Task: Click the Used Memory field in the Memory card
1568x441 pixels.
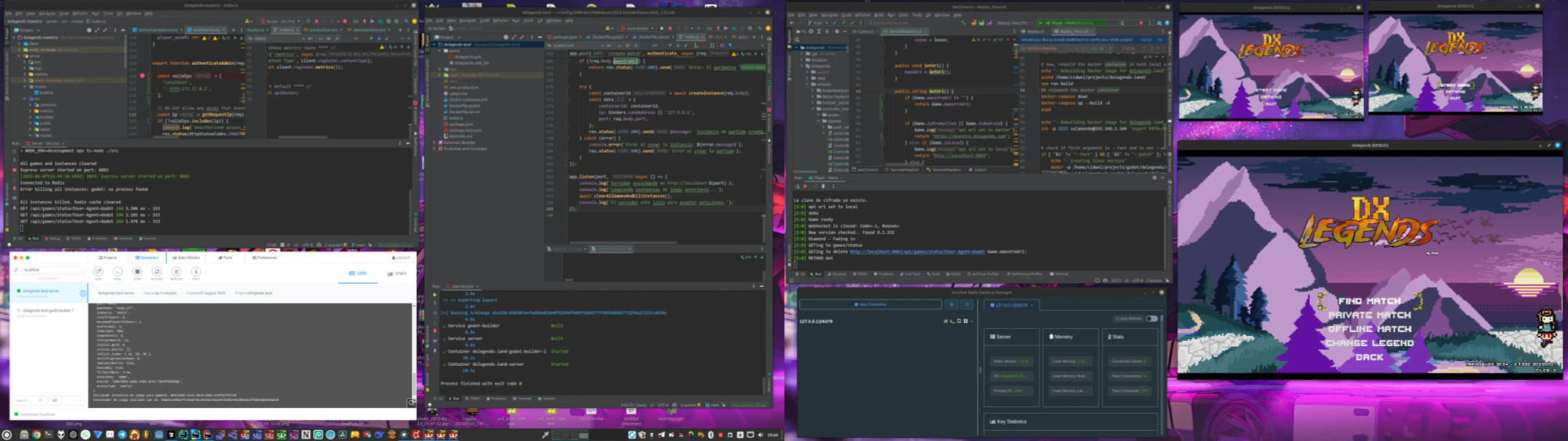Action: (x=1070, y=361)
